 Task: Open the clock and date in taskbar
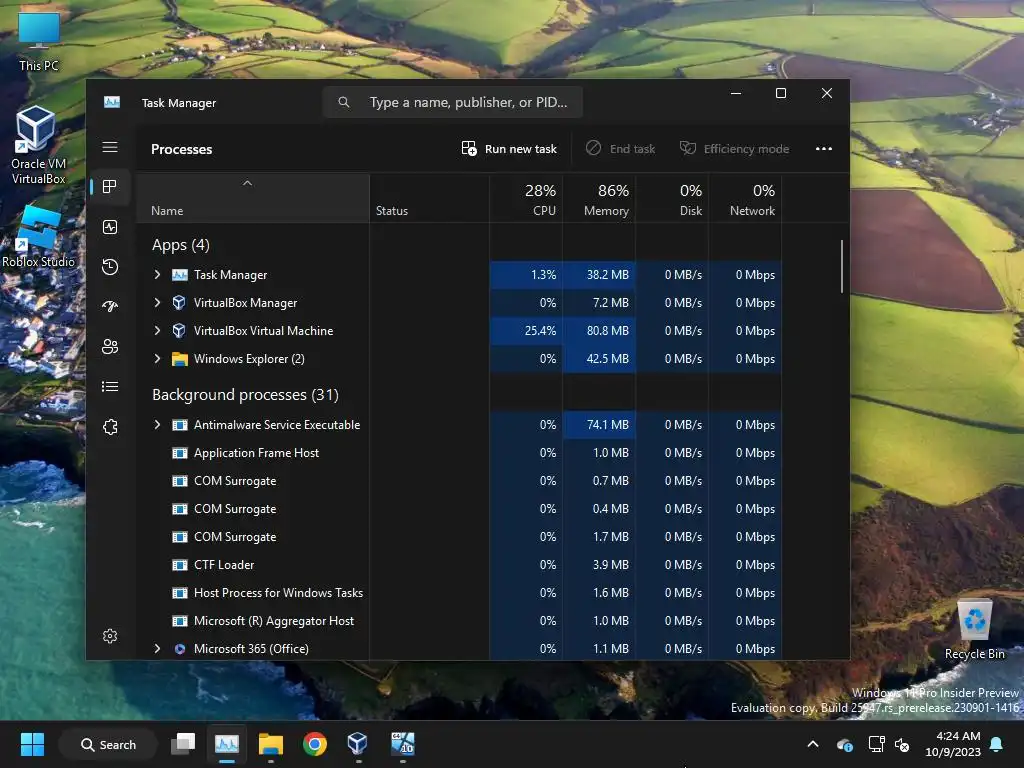pos(953,744)
